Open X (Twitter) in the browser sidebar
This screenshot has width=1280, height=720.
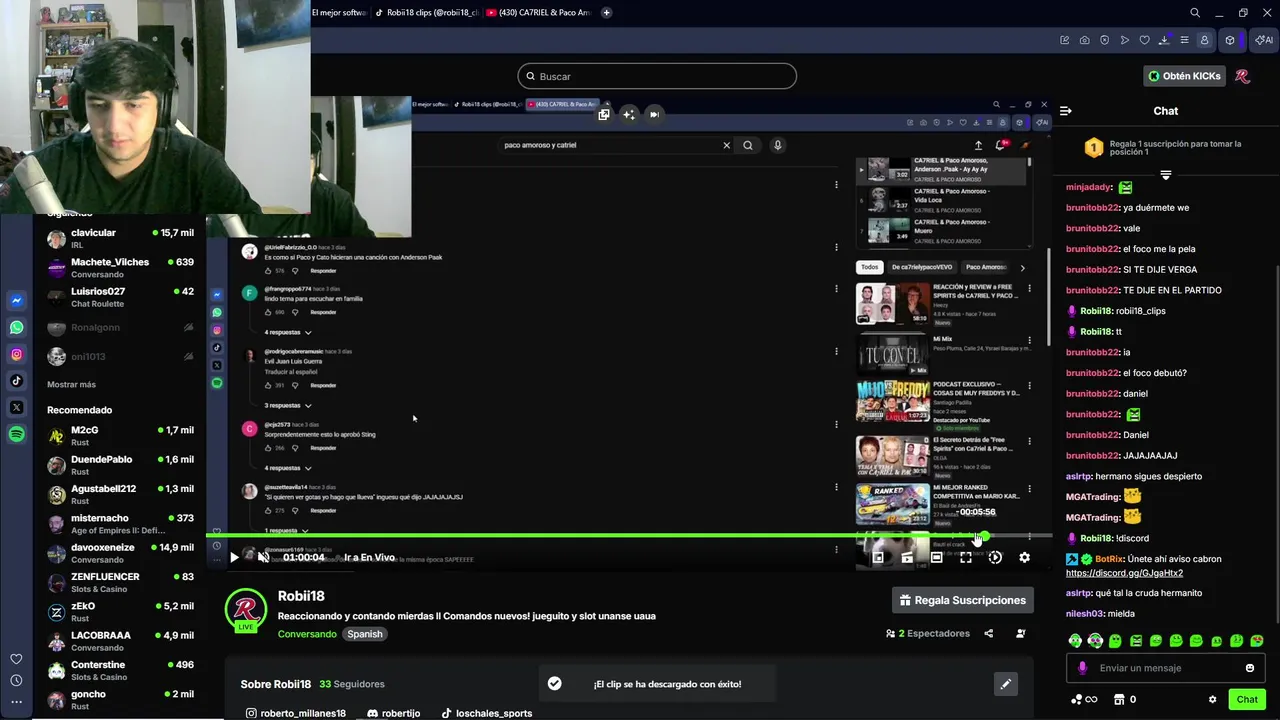17,407
